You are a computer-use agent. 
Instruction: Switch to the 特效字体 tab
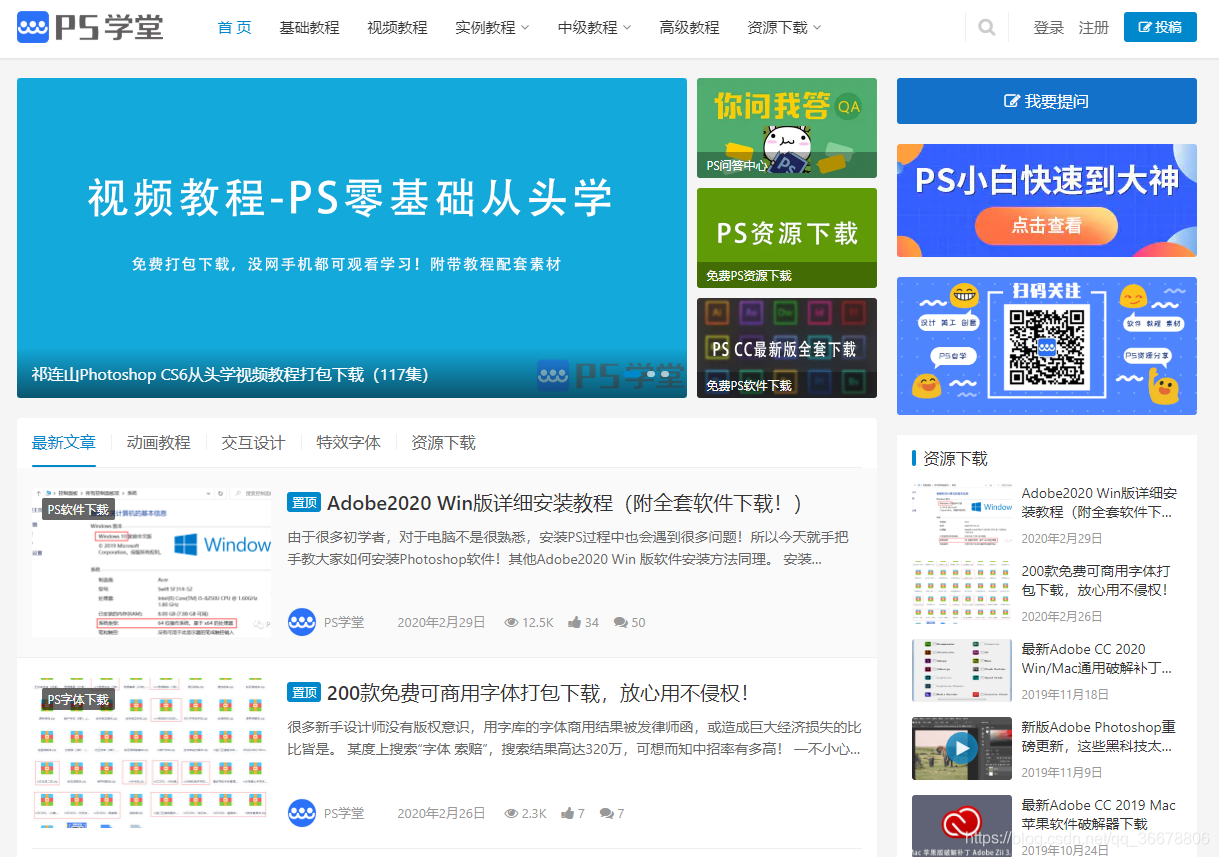(348, 442)
